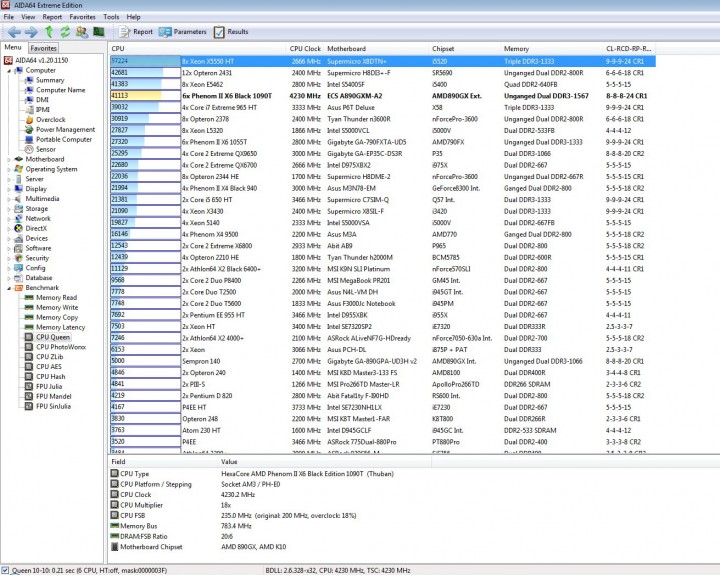720x575 pixels.
Task: Sort by the Motherboard column header
Action: 377,49
